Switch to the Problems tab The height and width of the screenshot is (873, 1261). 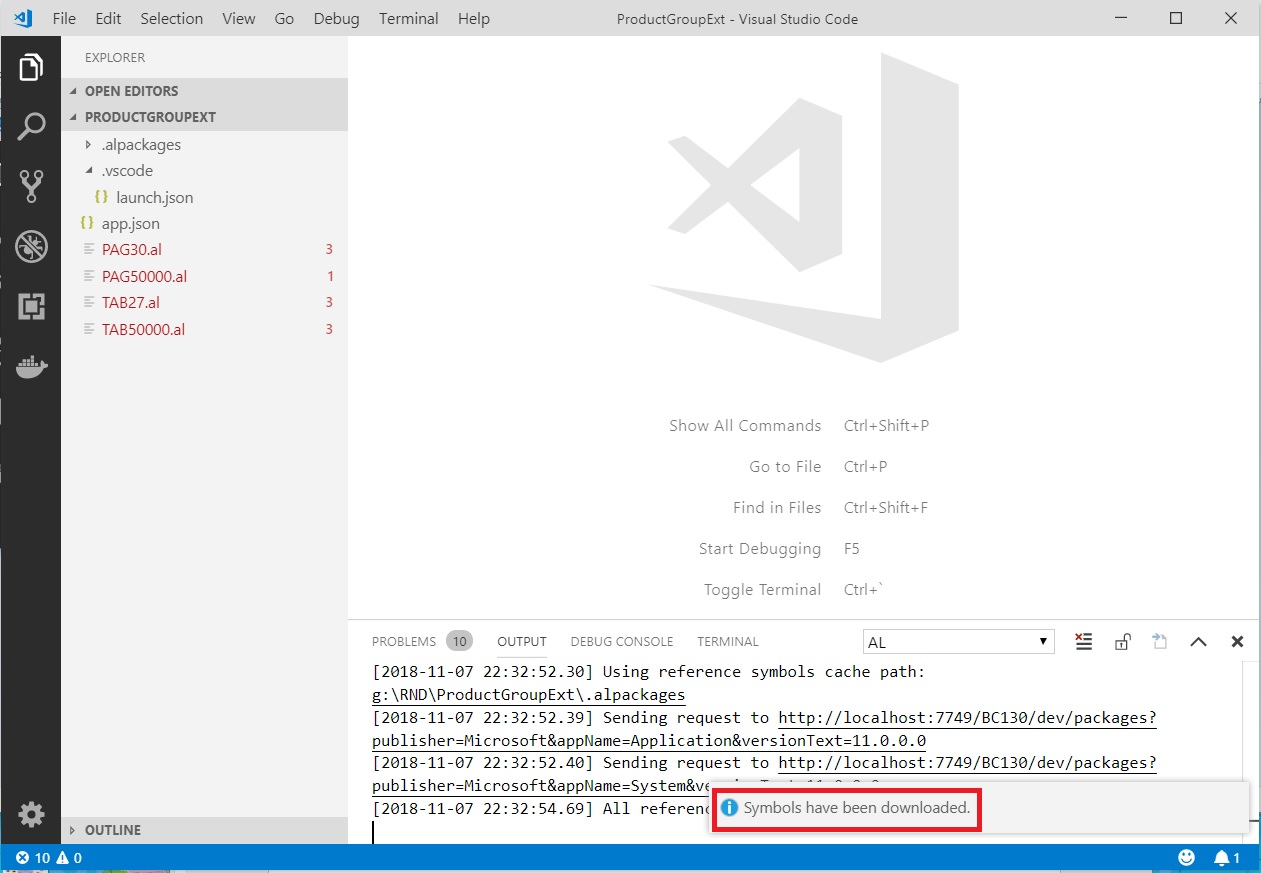[404, 642]
